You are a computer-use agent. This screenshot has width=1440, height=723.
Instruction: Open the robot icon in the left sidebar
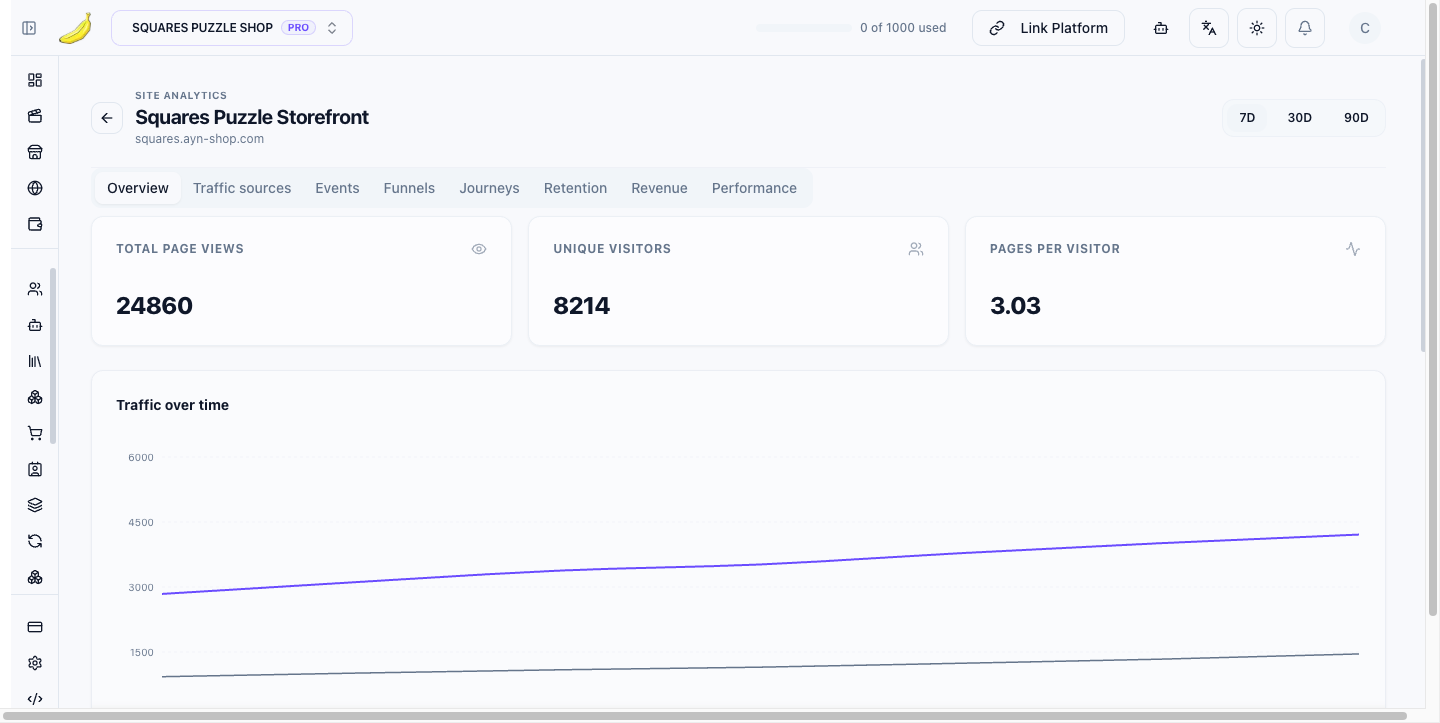click(x=35, y=325)
